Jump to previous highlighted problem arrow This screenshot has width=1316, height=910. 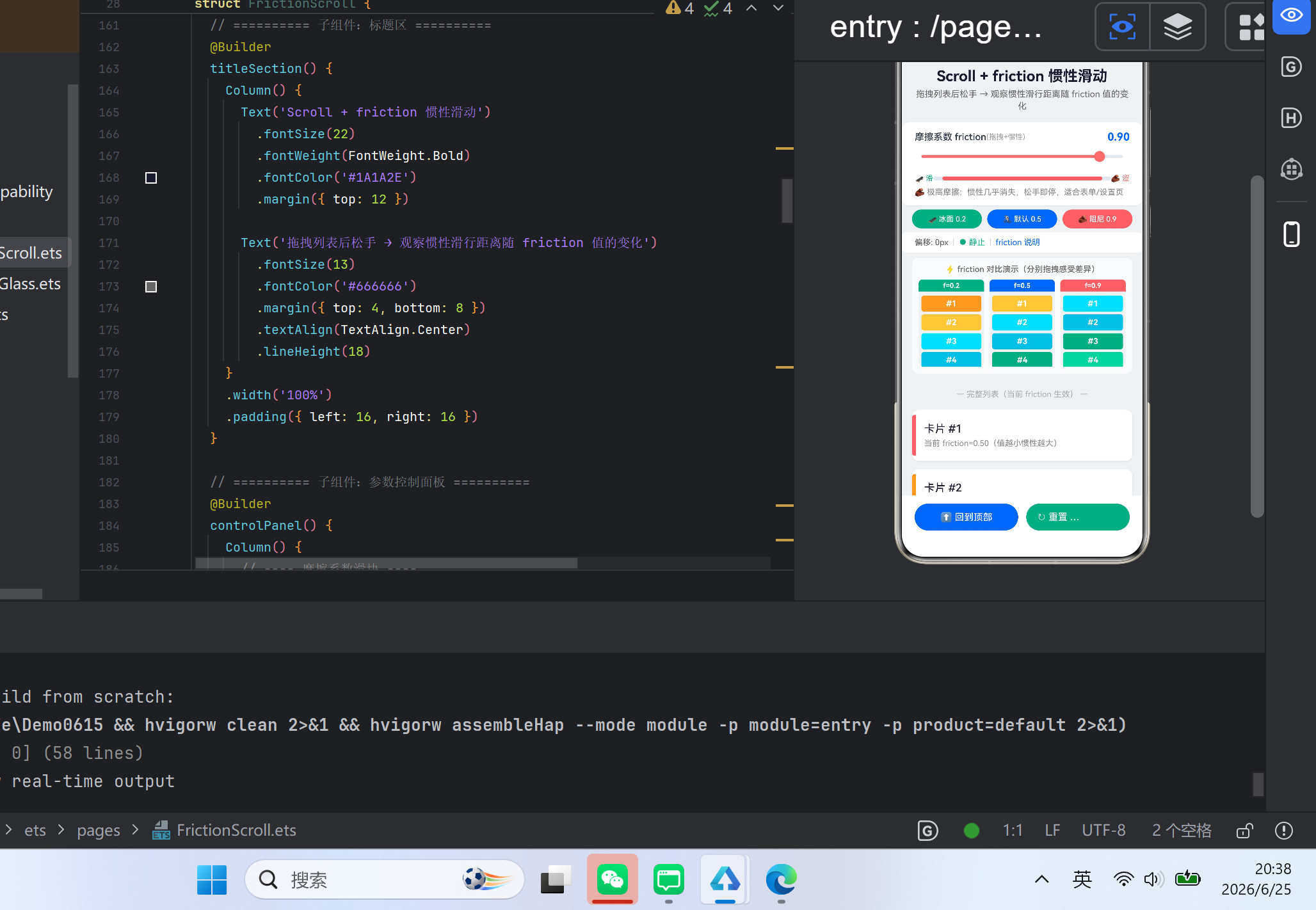coord(751,8)
